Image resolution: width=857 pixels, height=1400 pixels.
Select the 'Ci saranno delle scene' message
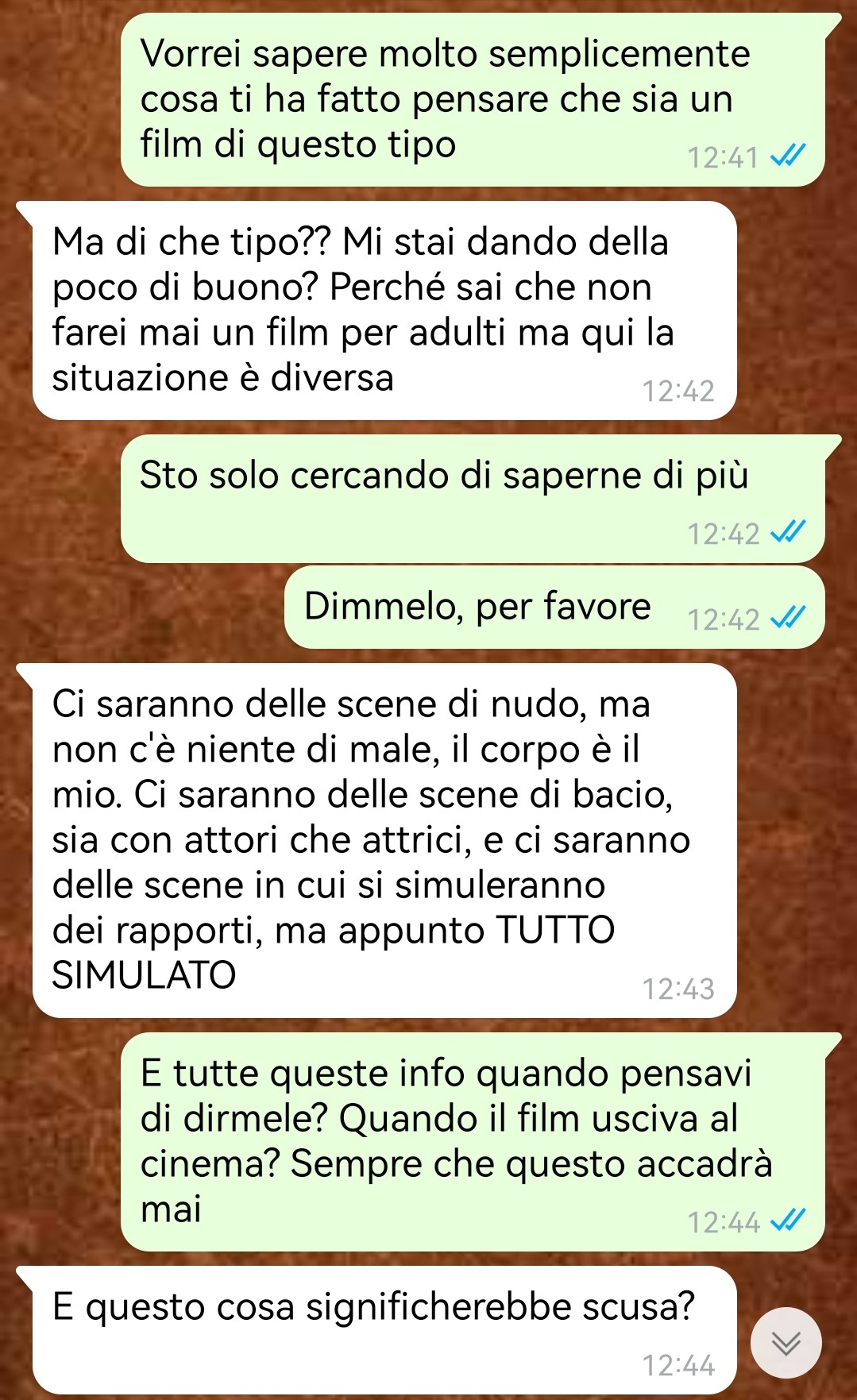(384, 840)
